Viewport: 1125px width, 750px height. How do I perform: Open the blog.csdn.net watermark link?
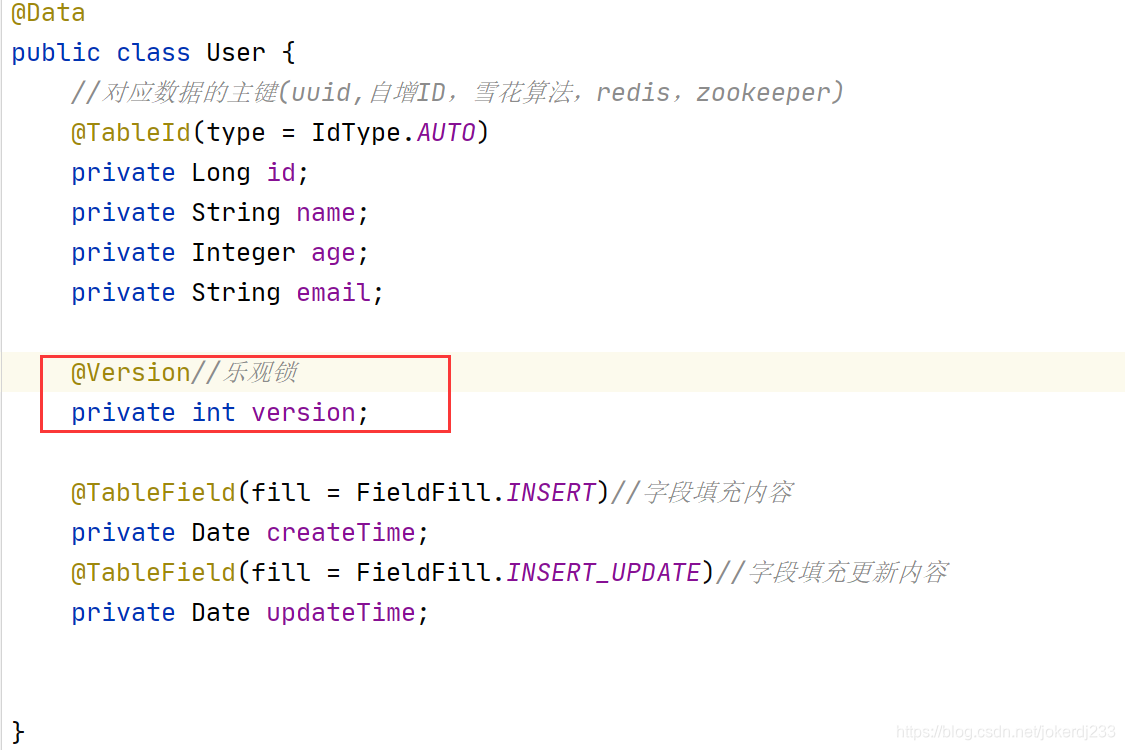(x=1006, y=731)
